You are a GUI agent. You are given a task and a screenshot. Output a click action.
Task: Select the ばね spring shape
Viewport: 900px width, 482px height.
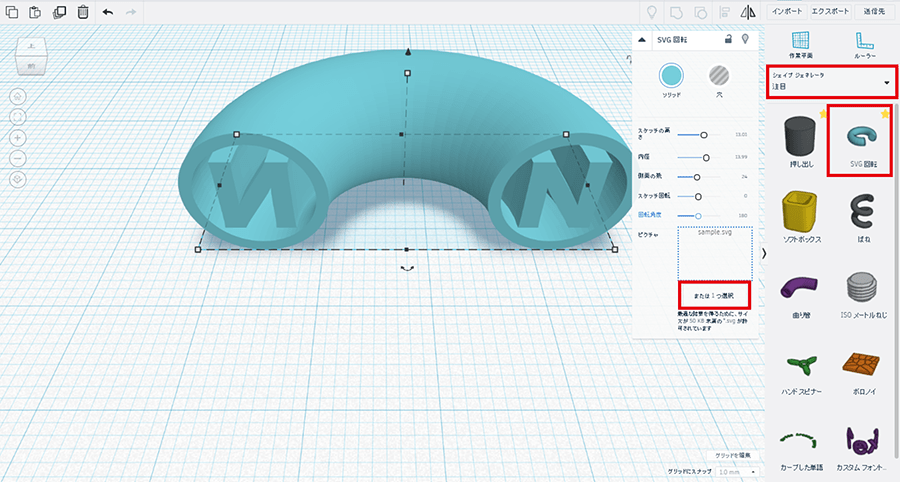click(863, 217)
